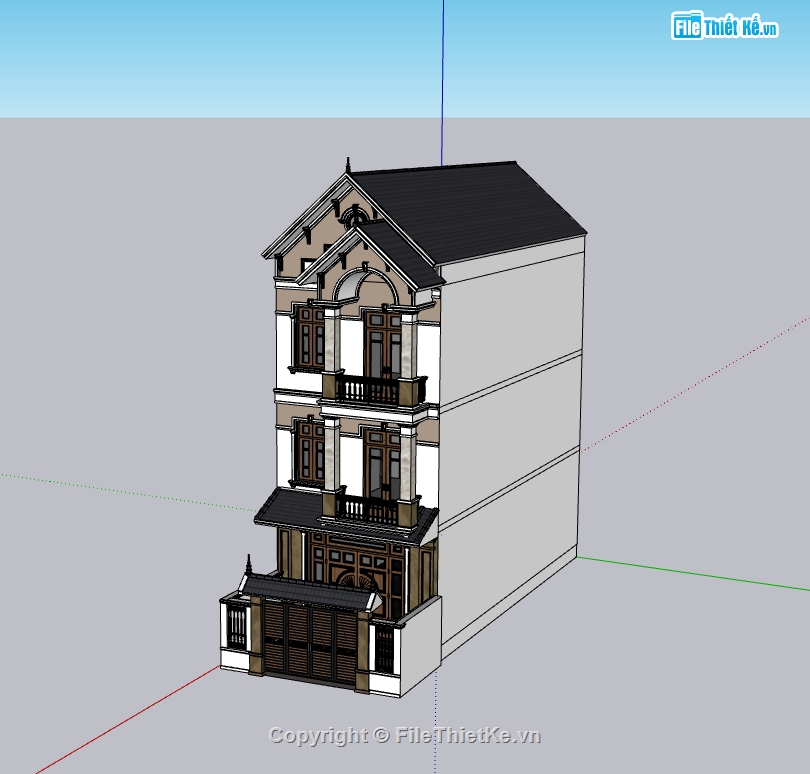The height and width of the screenshot is (774, 810).
Task: Click the left wooden window on third floor
Action: [x=311, y=337]
